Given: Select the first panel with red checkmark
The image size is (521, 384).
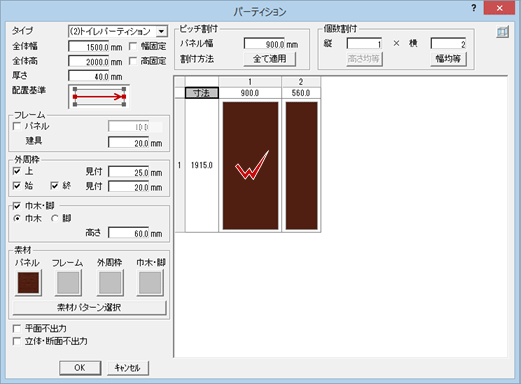Looking at the screenshot, I should click(x=250, y=166).
